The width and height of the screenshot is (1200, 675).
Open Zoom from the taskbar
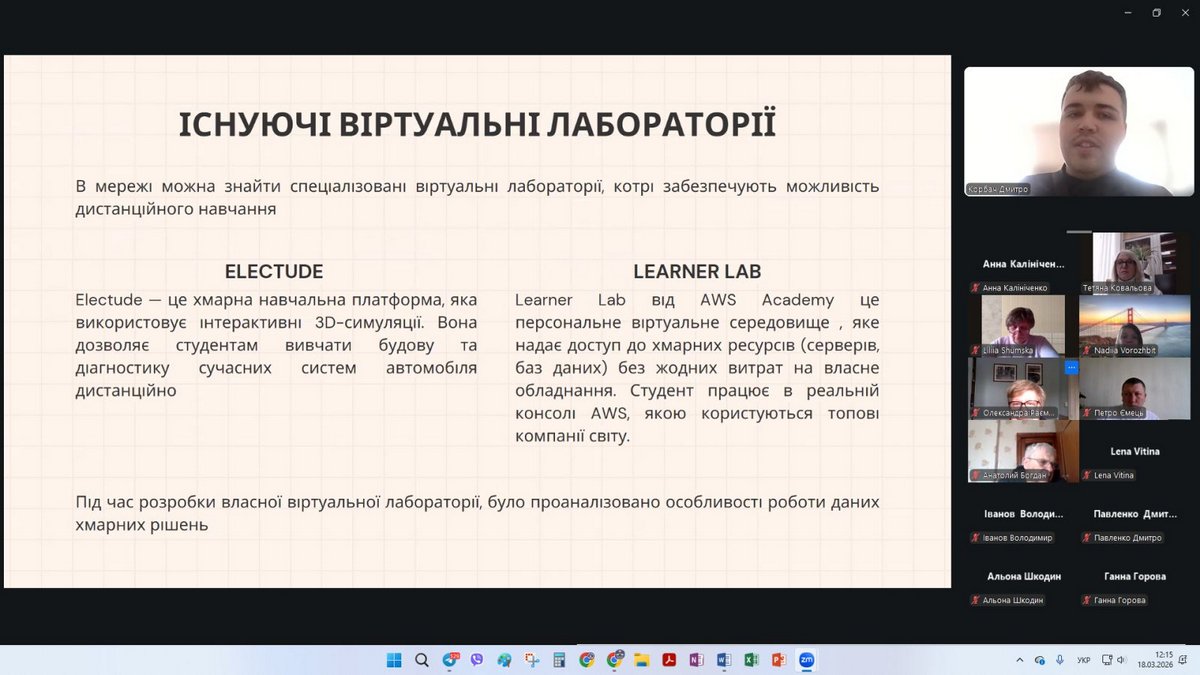tap(806, 660)
